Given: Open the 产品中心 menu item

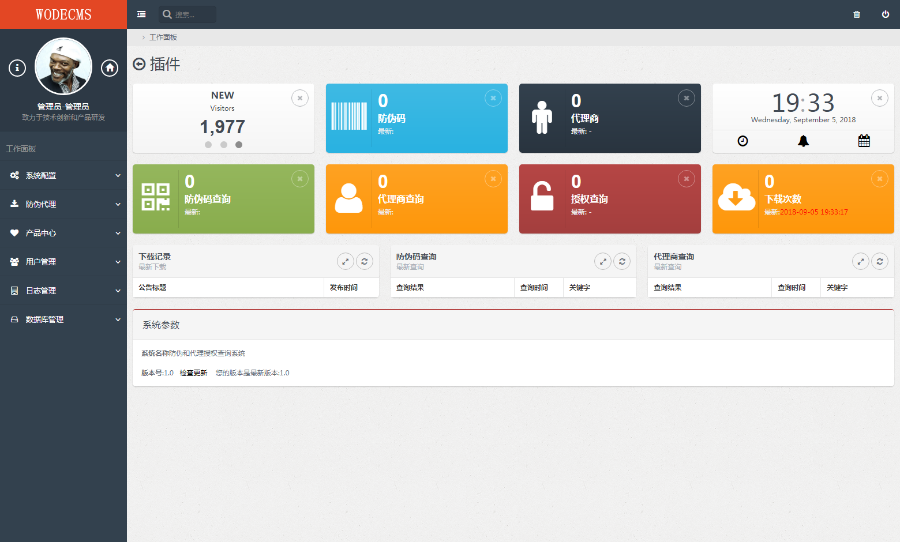Looking at the screenshot, I should click(x=63, y=233).
